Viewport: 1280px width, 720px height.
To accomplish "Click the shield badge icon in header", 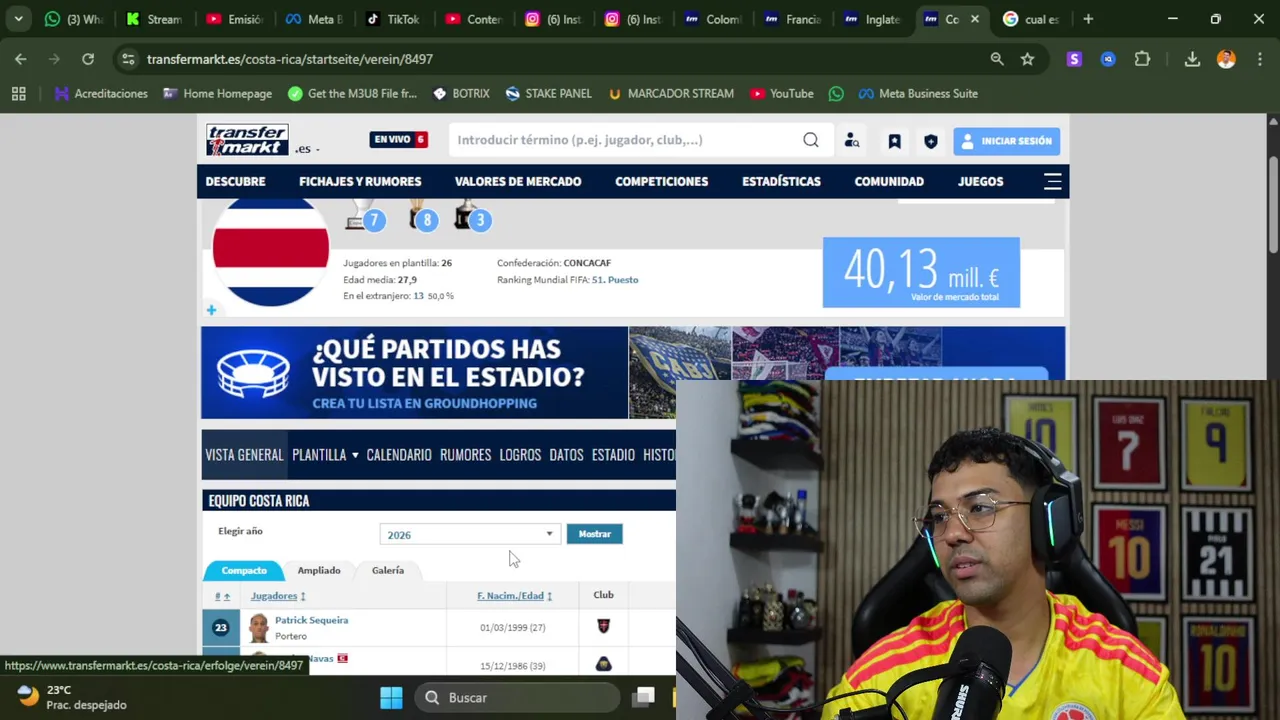I will coord(931,141).
